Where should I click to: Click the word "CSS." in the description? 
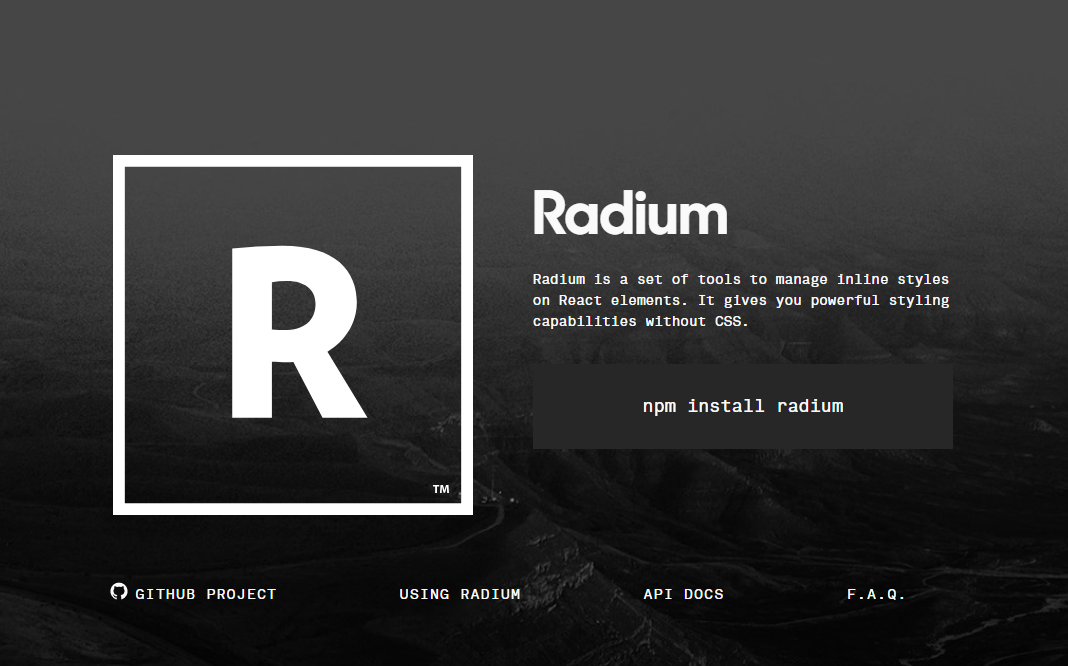(731, 321)
